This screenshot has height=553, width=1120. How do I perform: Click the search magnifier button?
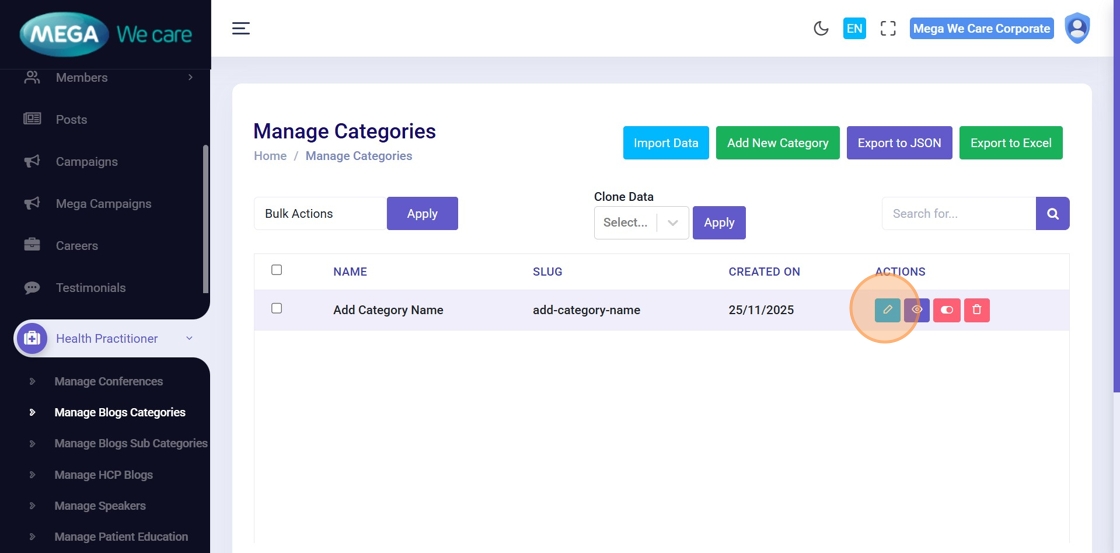[1052, 213]
